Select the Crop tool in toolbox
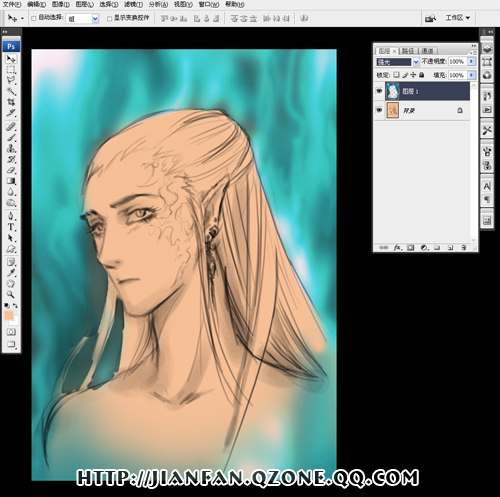This screenshot has height=497, width=500. pyautogui.click(x=11, y=102)
